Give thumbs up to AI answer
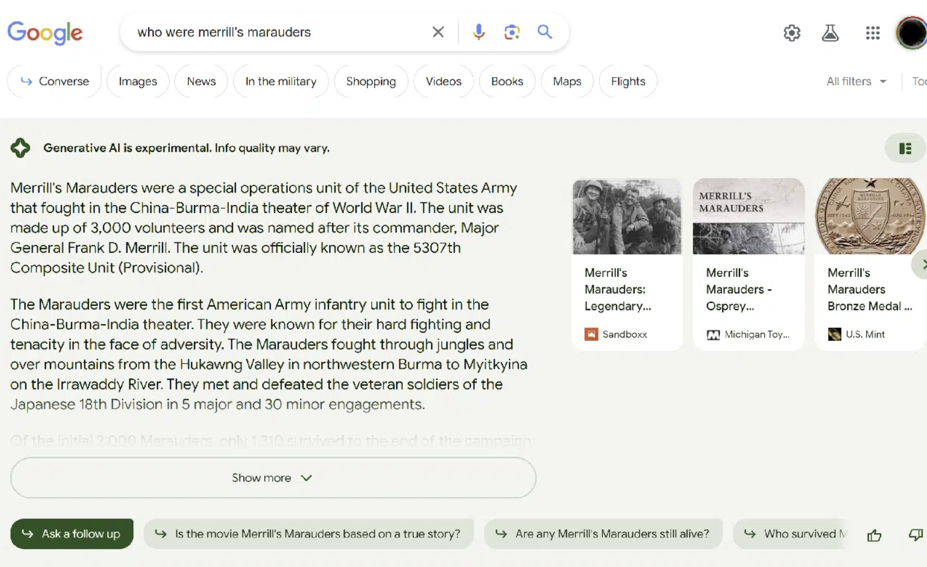 [x=874, y=535]
